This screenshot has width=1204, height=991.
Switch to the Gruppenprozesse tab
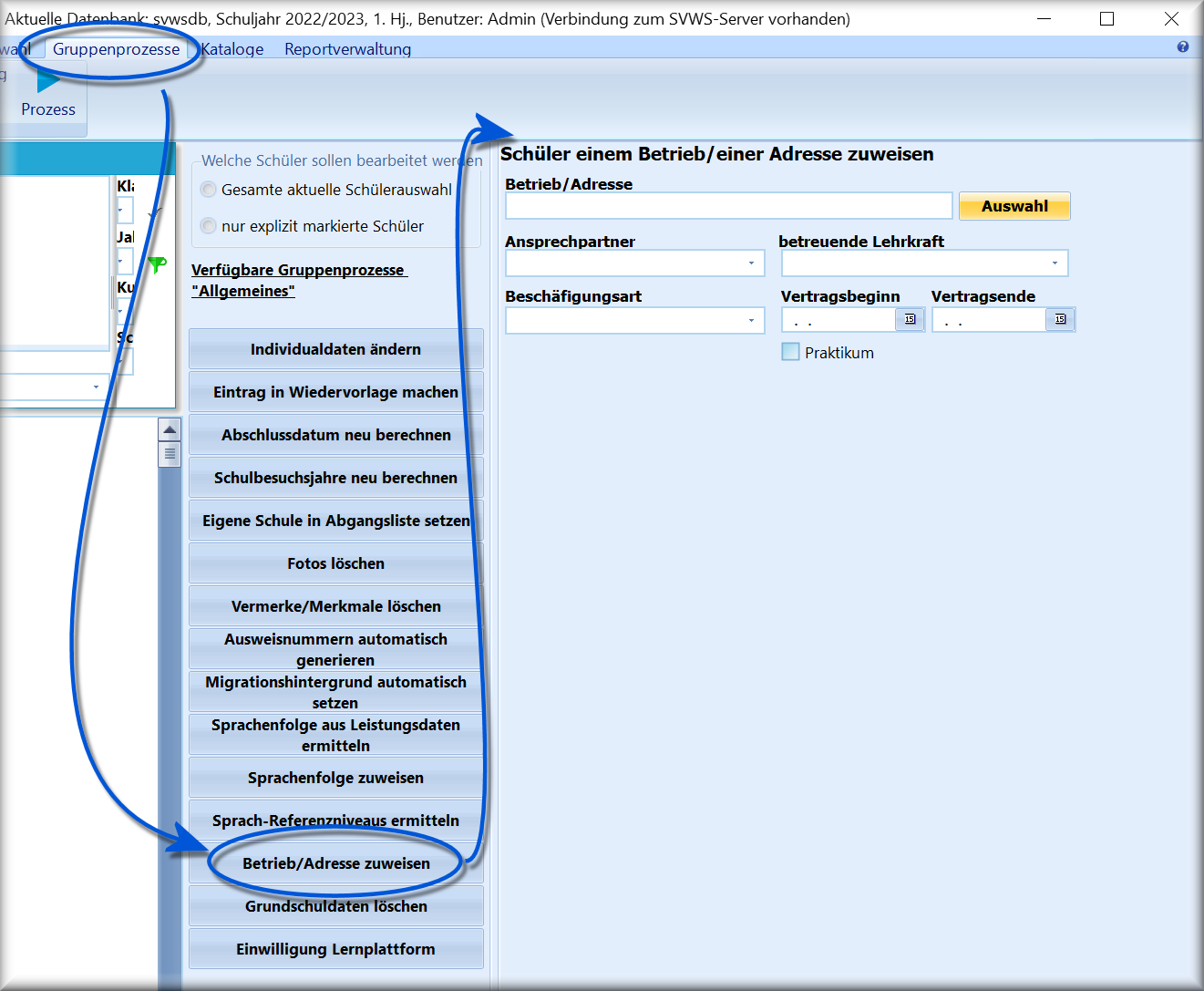(116, 49)
